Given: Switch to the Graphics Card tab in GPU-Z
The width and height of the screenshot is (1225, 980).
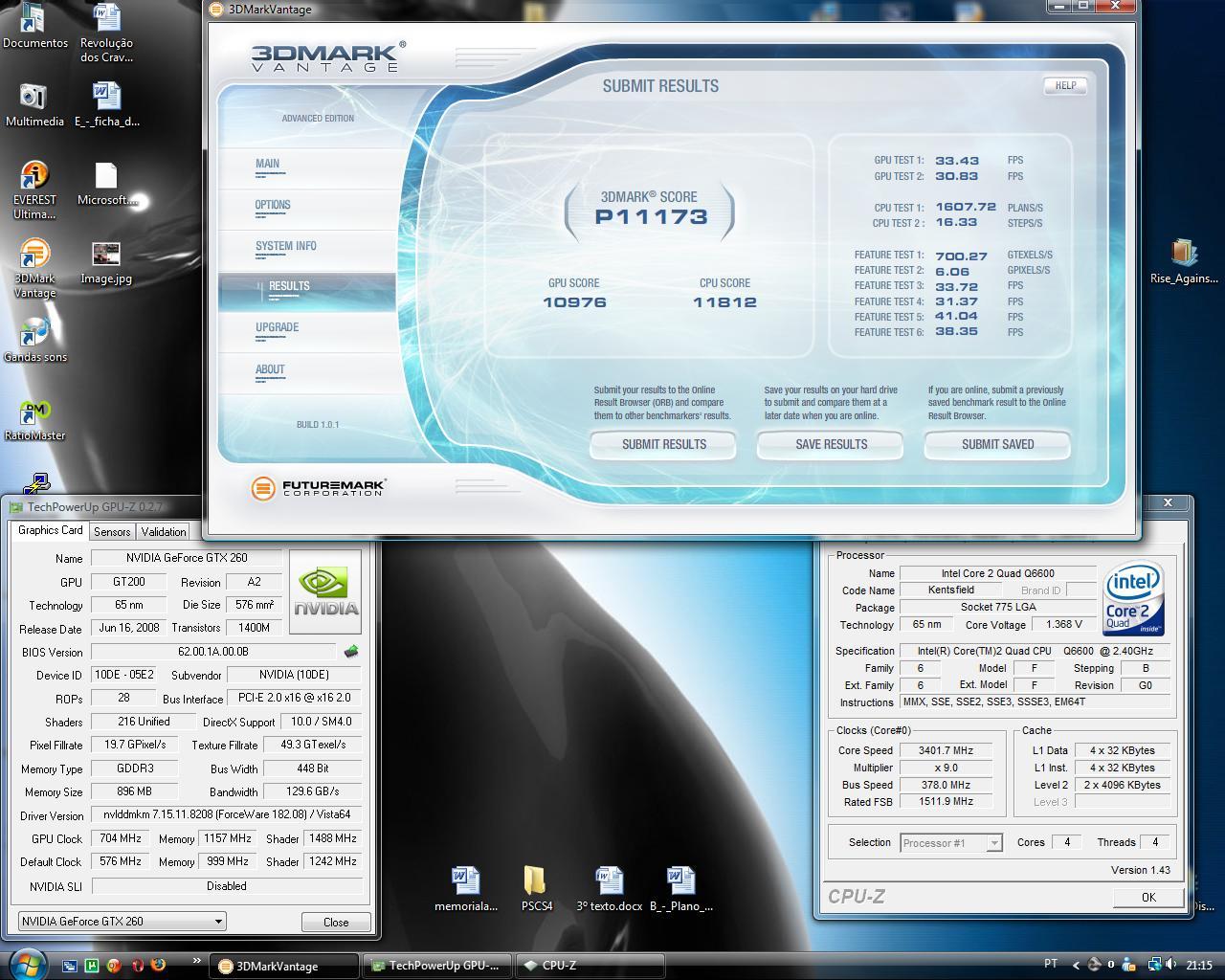Looking at the screenshot, I should pos(50,530).
